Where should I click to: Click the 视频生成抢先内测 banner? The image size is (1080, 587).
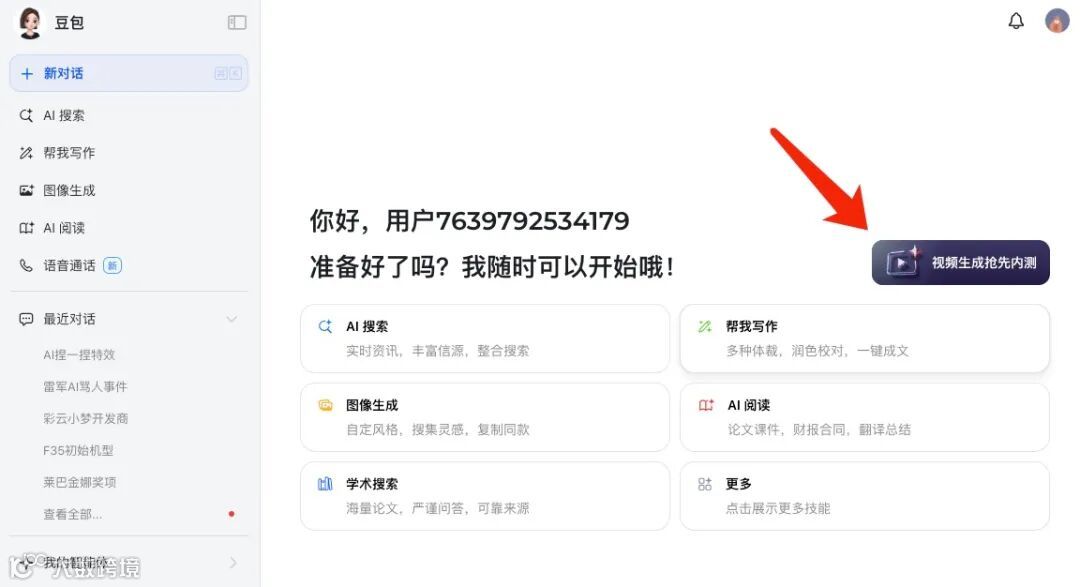pyautogui.click(x=960, y=262)
